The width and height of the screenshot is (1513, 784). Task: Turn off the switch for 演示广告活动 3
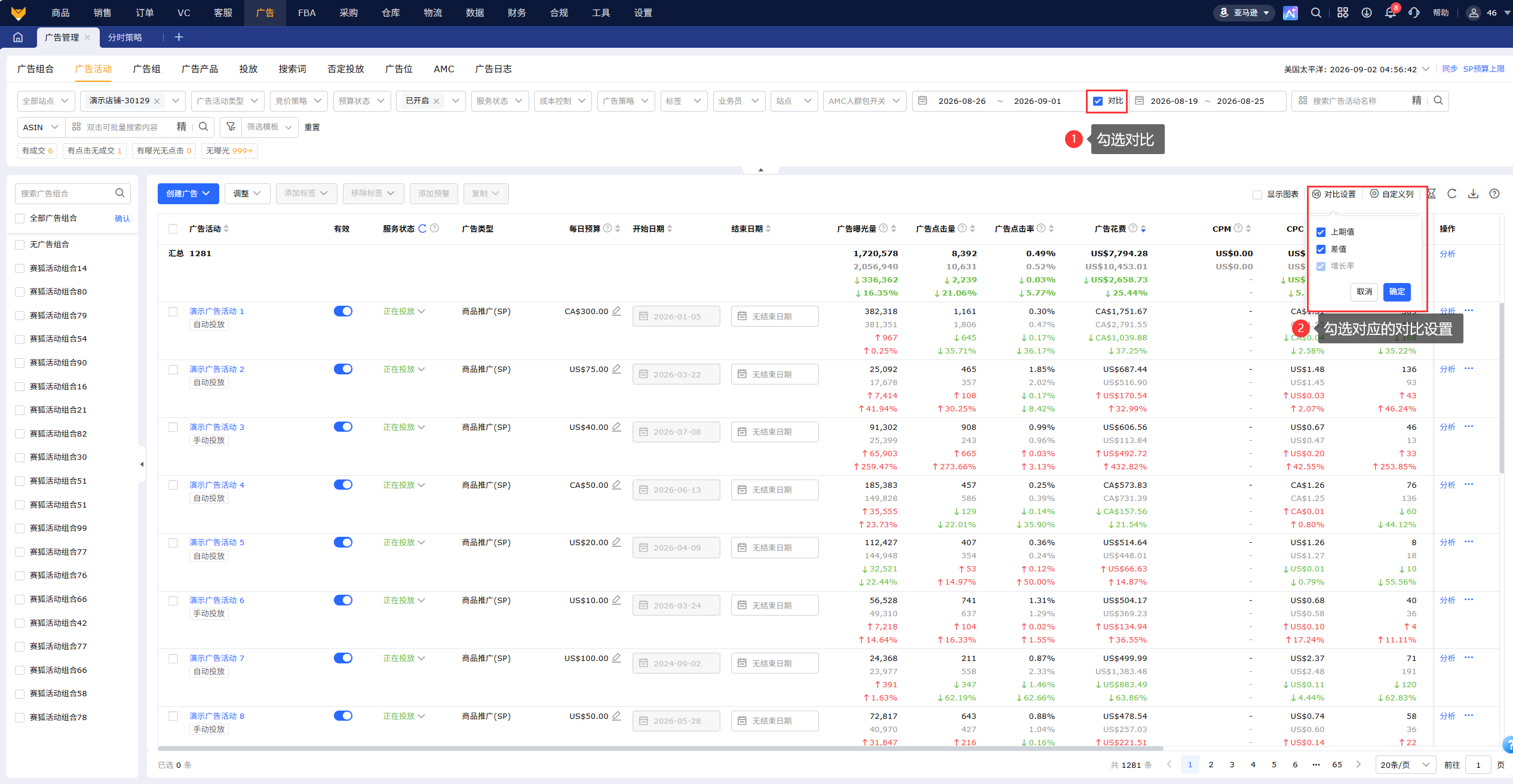(x=343, y=427)
